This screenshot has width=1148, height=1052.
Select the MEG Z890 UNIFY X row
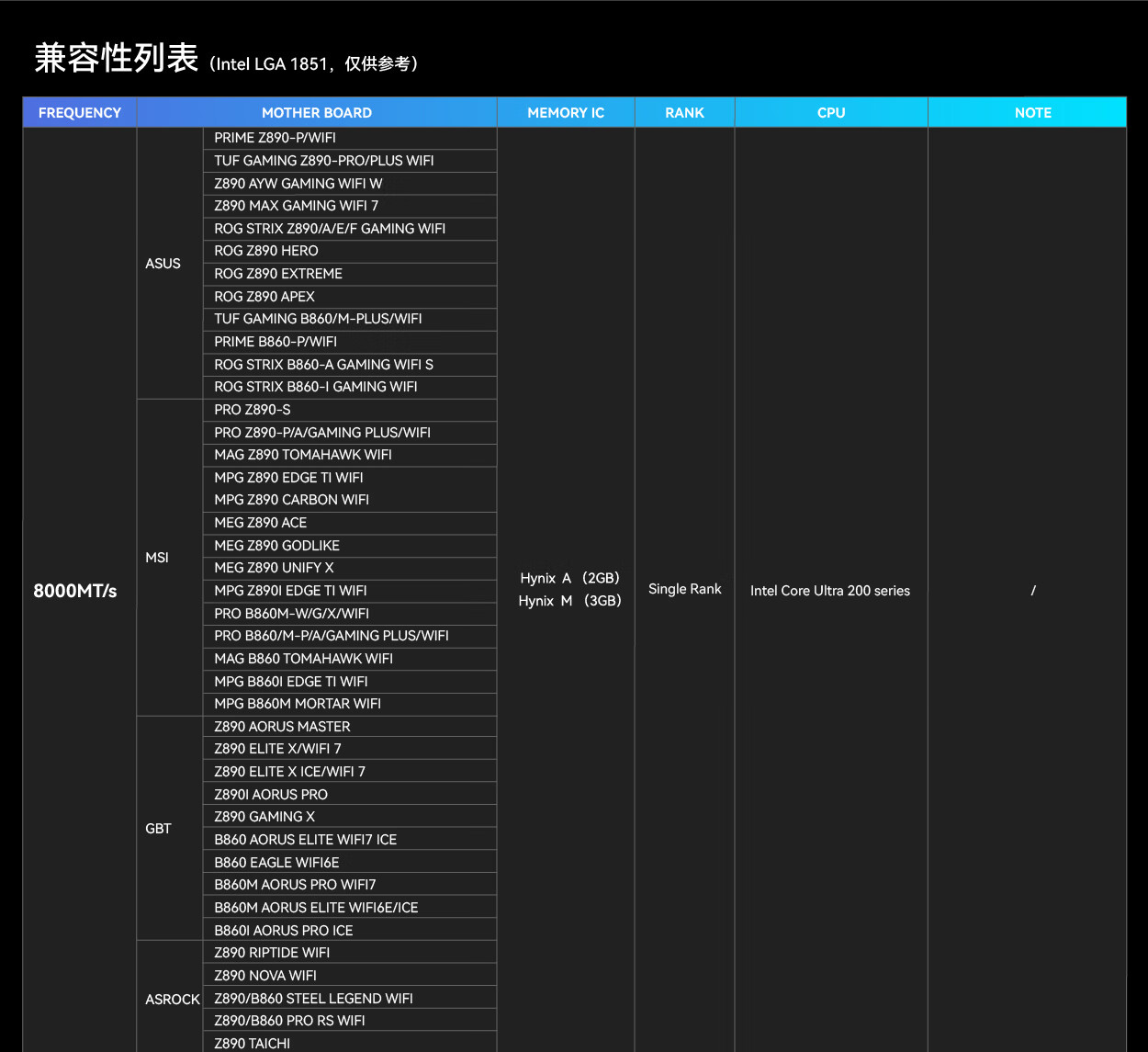click(350, 568)
